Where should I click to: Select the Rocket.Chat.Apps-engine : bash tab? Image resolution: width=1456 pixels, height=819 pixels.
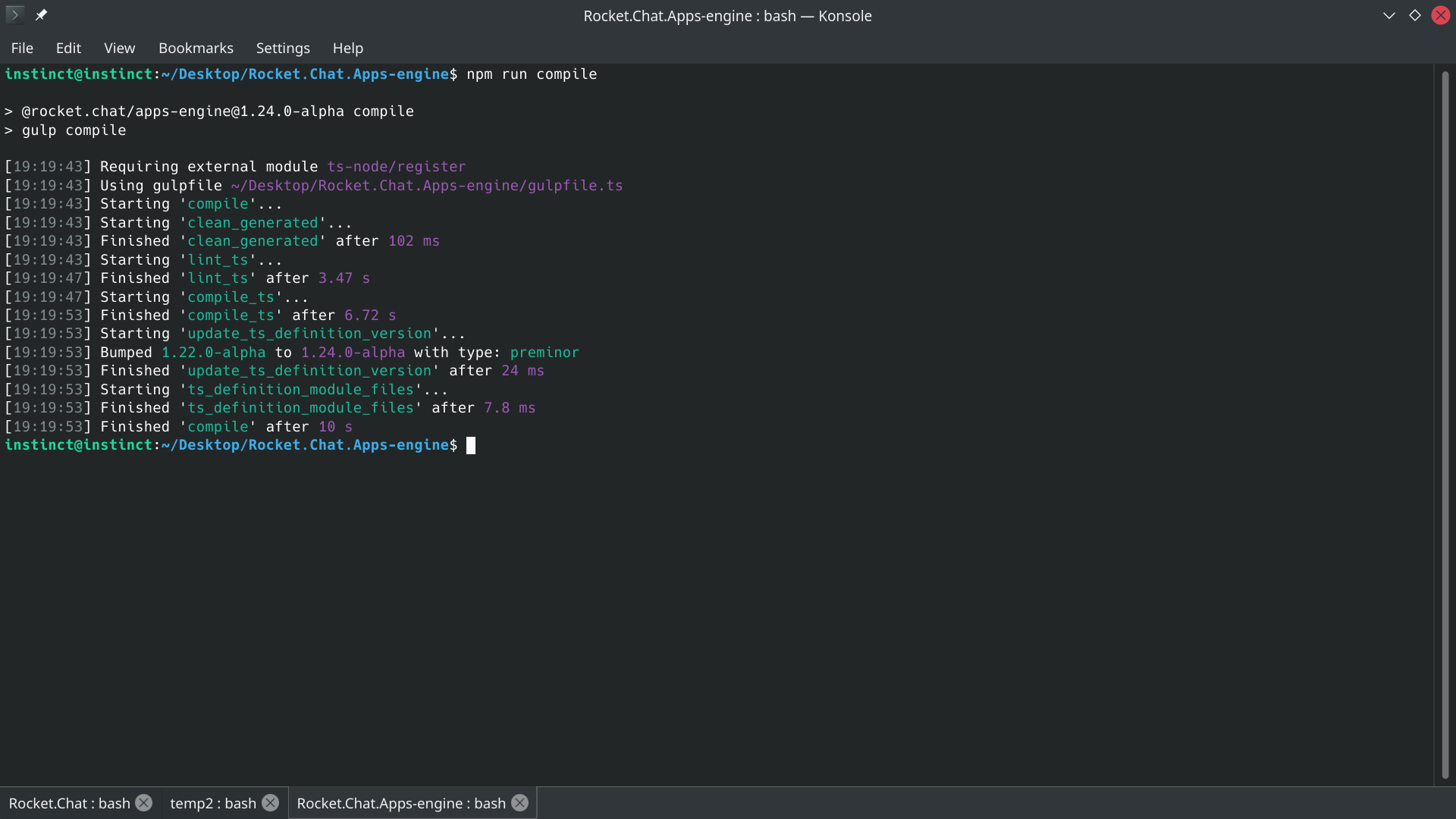point(400,802)
